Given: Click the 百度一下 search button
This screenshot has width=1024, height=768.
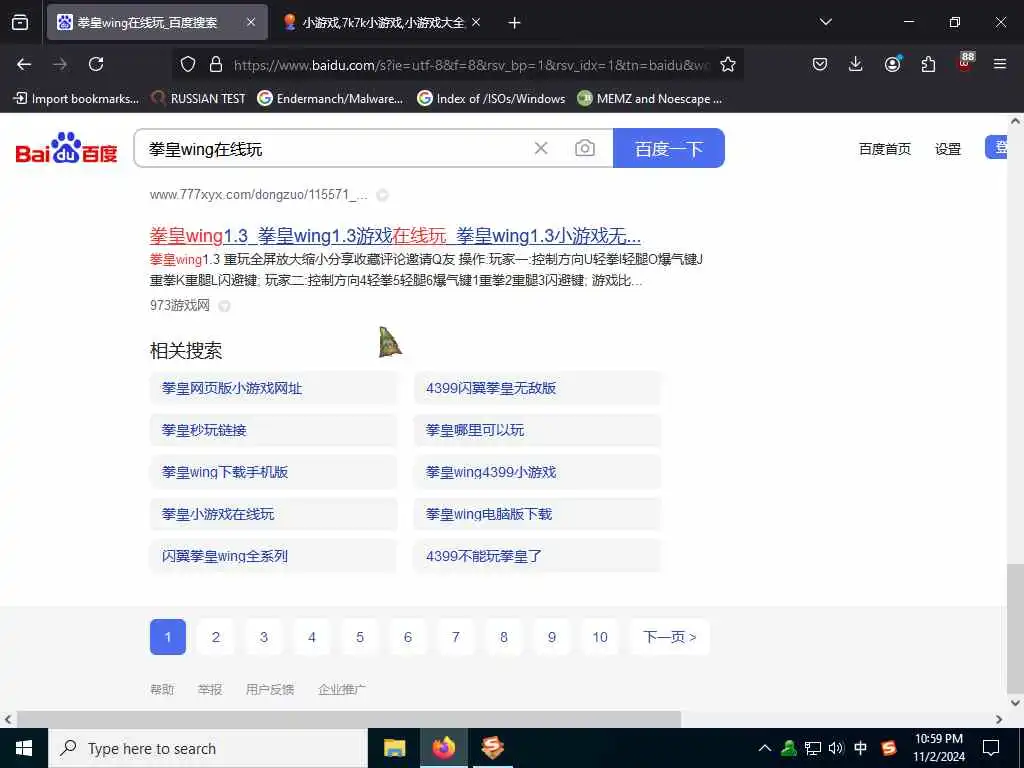Looking at the screenshot, I should (669, 148).
